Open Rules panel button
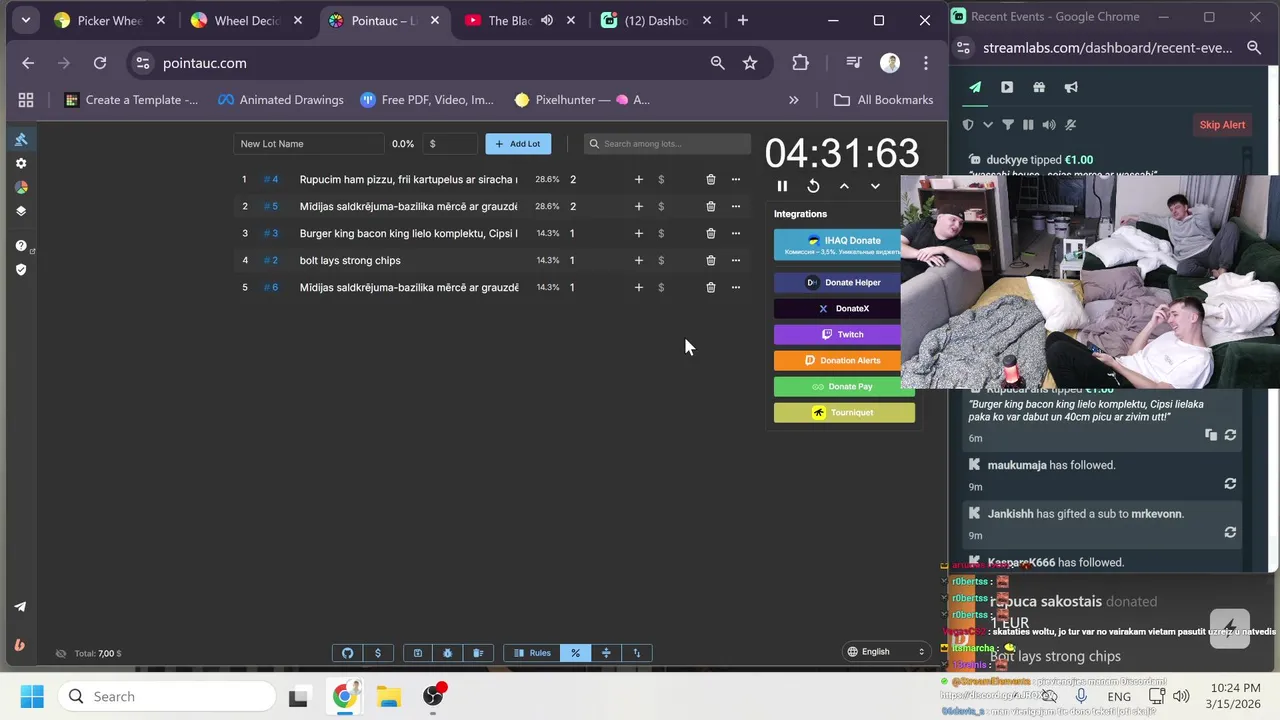The height and width of the screenshot is (720, 1280). 532,653
